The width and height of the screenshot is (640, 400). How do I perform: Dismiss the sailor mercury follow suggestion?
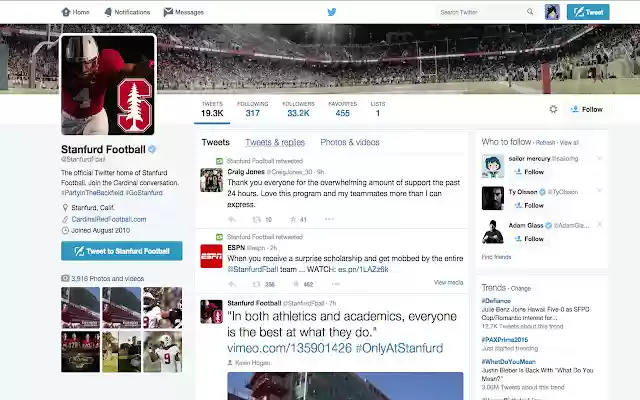600,158
